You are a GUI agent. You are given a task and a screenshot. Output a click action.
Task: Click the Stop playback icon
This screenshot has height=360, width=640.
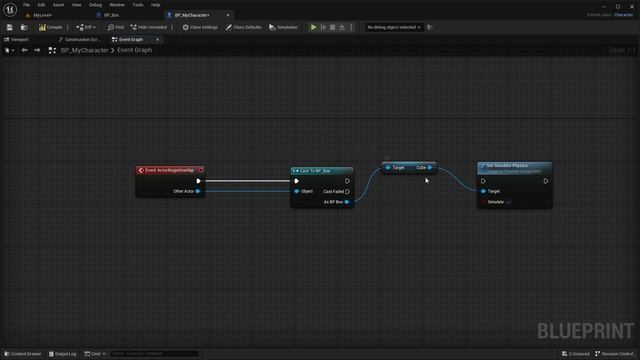[333, 27]
